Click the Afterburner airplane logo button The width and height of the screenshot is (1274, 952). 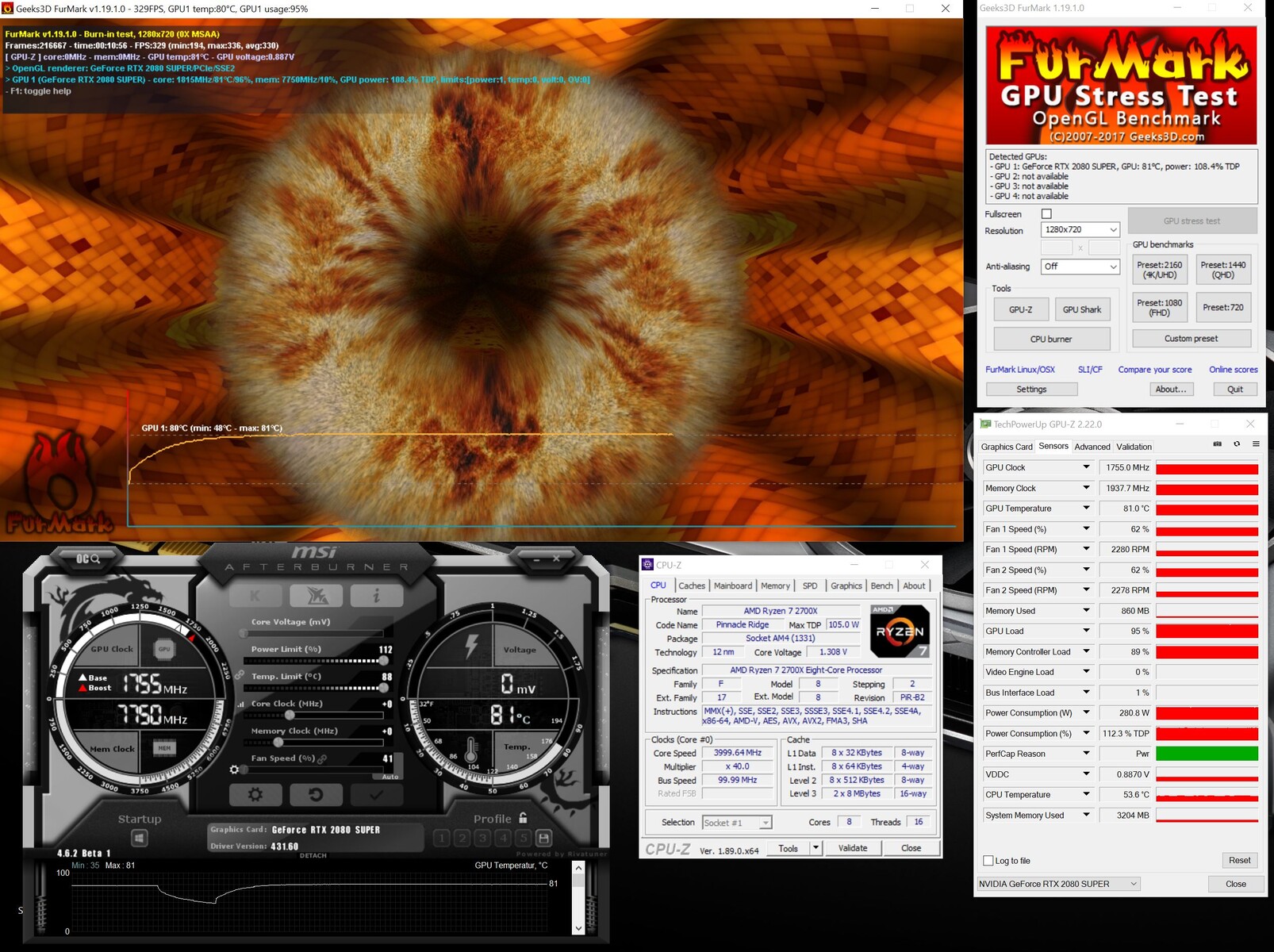pyautogui.click(x=316, y=595)
